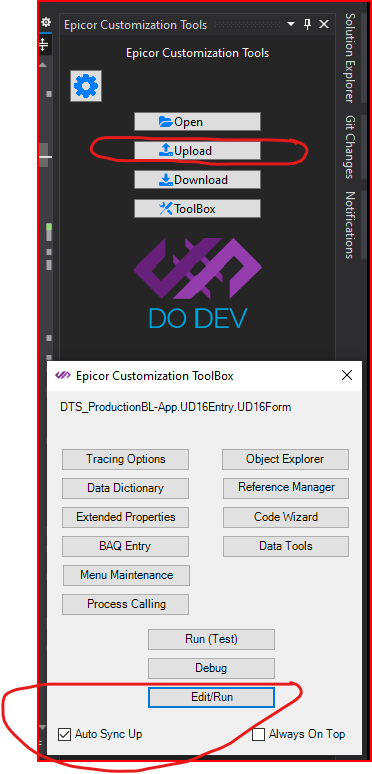This screenshot has height=774, width=372.
Task: Open Tracing Options
Action: (x=125, y=459)
